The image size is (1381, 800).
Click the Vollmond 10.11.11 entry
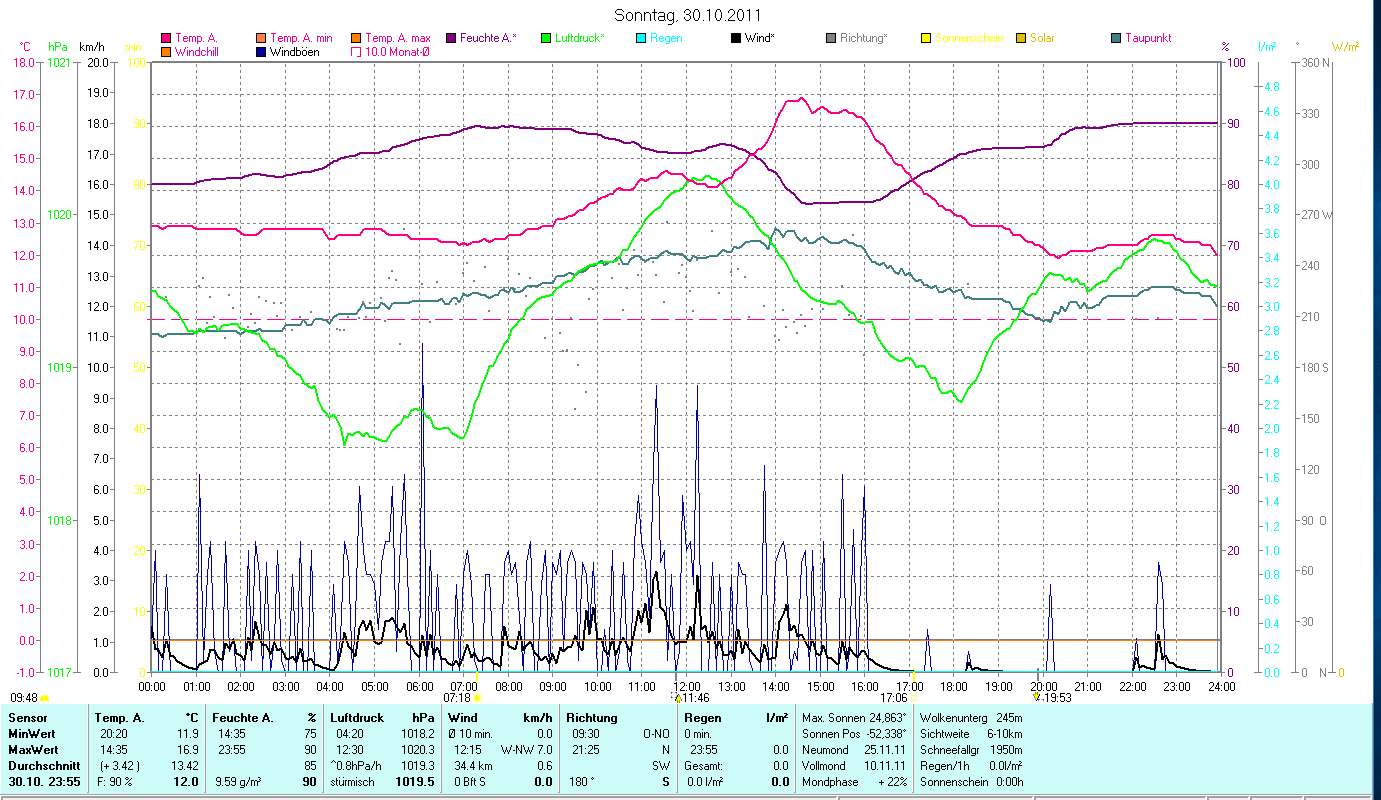[x=854, y=766]
